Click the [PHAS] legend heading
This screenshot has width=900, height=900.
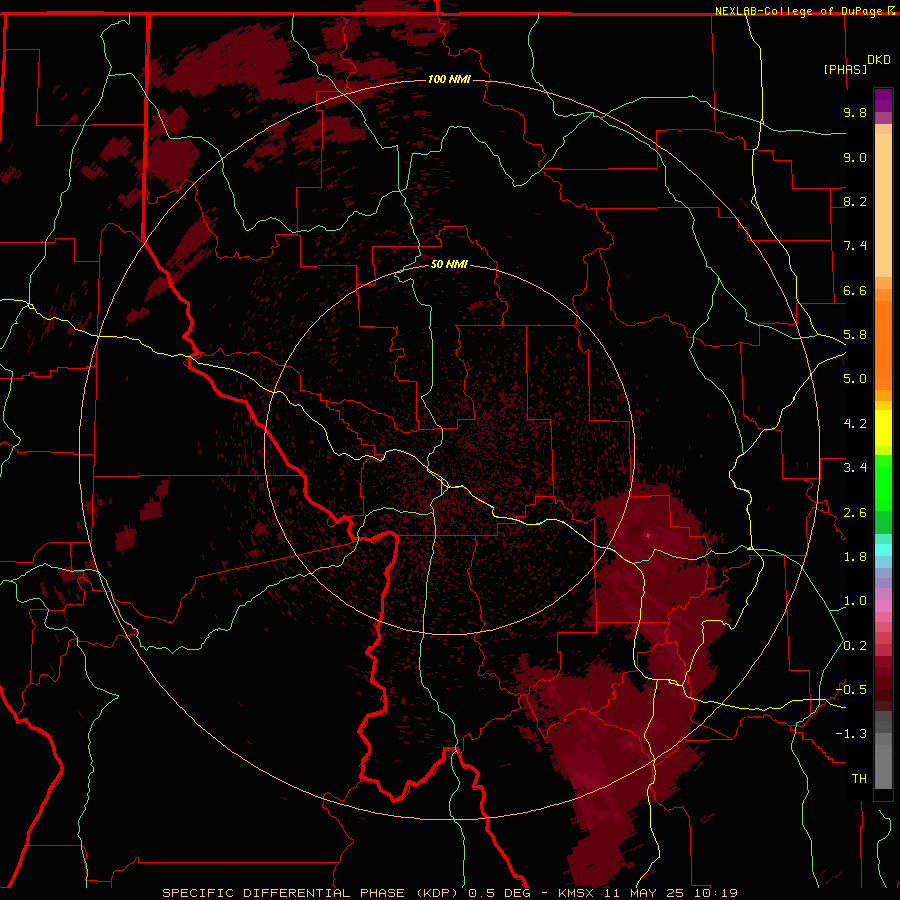(x=845, y=69)
